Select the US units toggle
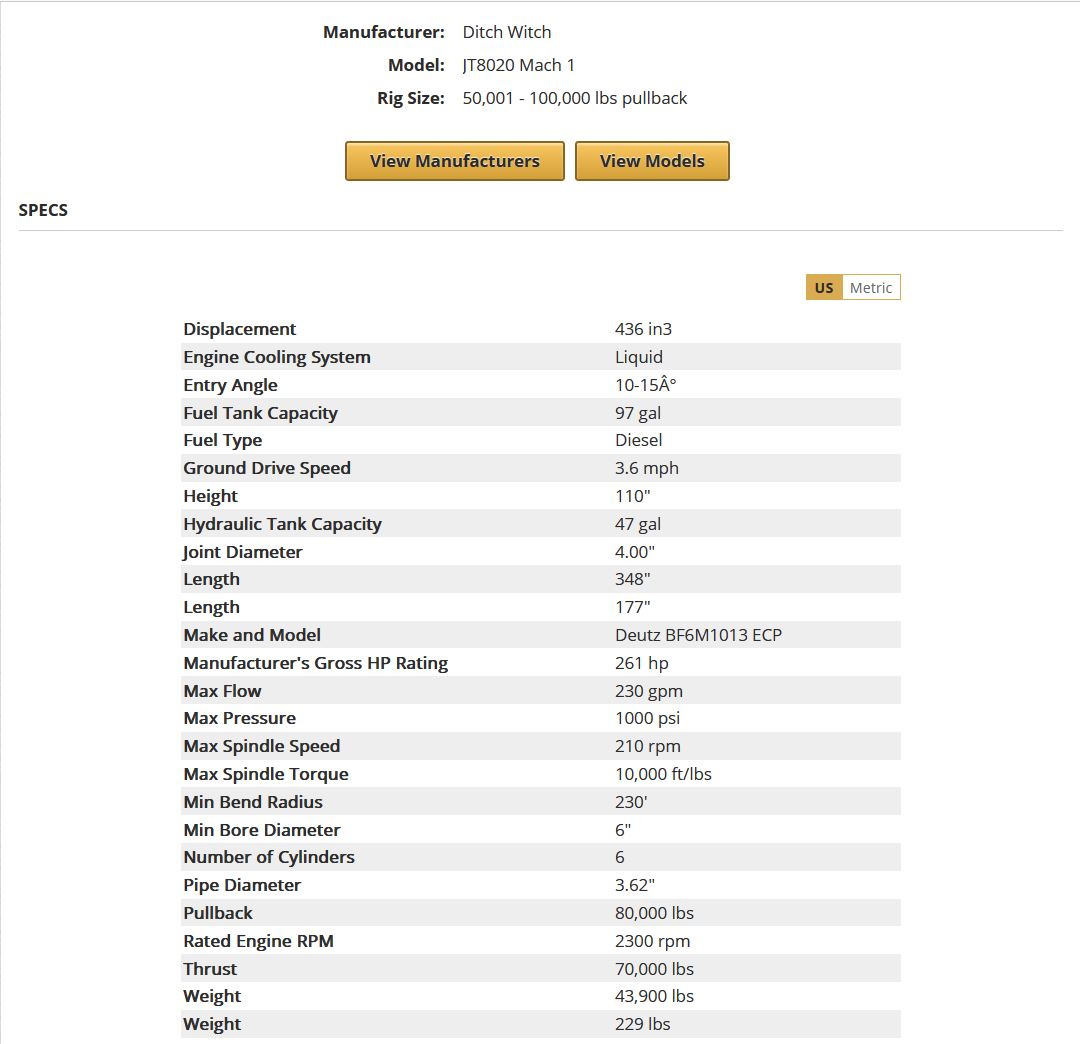The width and height of the screenshot is (1080, 1044). coord(824,288)
